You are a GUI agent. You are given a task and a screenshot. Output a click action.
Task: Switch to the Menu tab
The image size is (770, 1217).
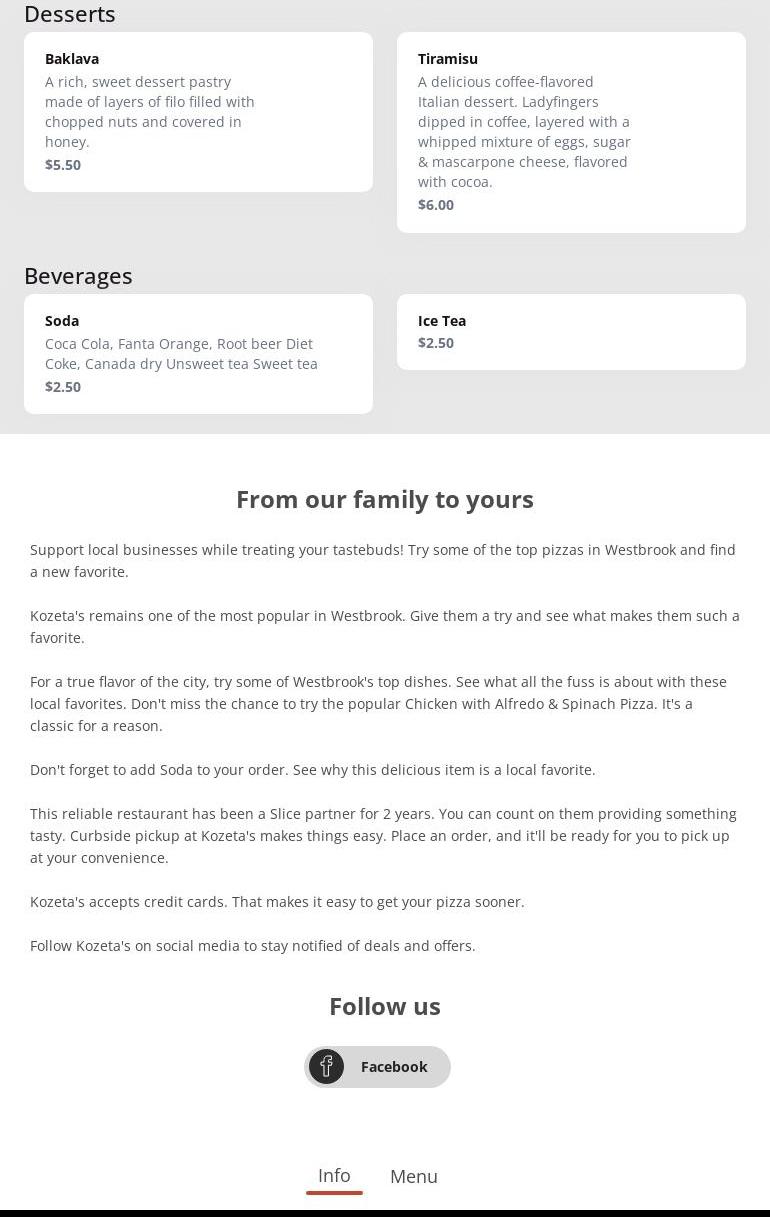[414, 1177]
